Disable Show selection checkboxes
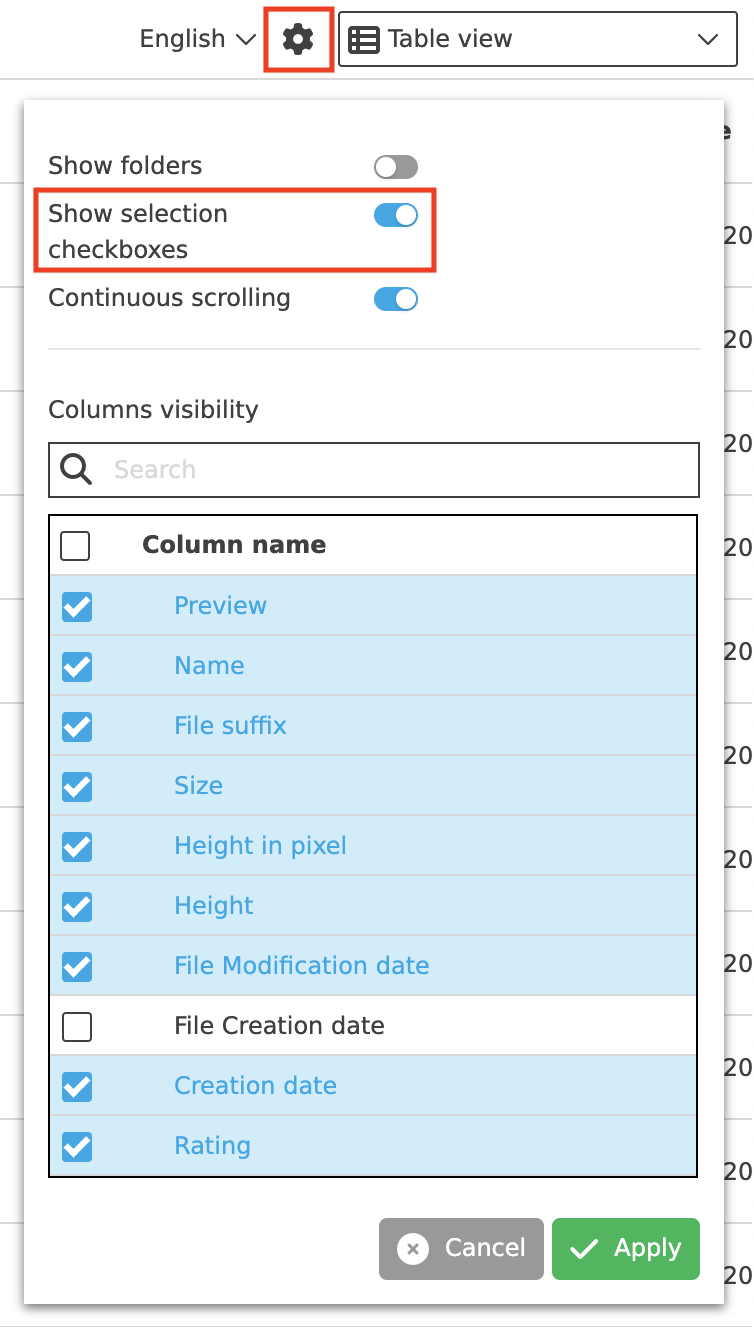The height and width of the screenshot is (1327, 754). pos(395,214)
